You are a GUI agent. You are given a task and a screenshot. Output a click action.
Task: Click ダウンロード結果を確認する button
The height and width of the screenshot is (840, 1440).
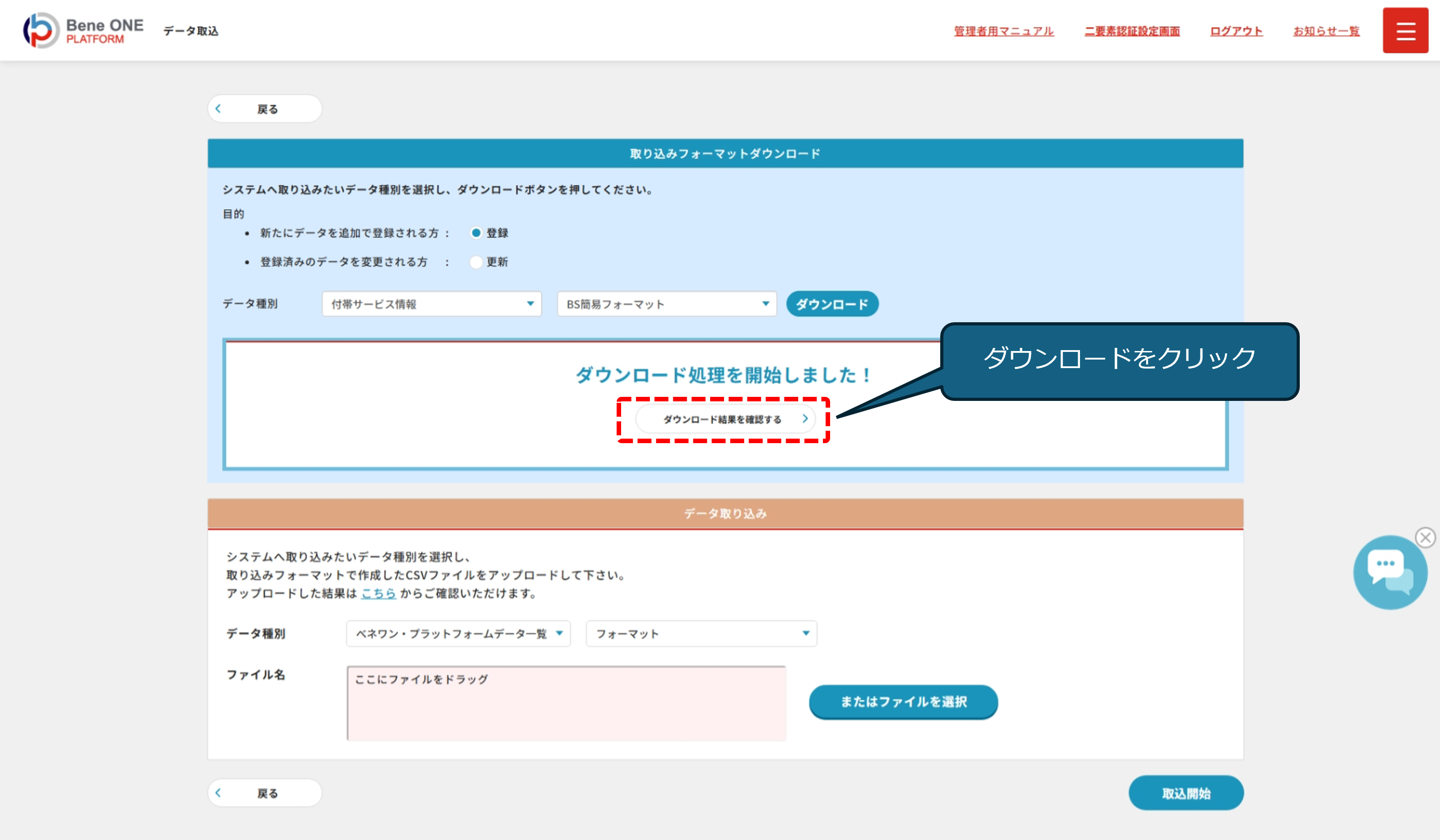pos(725,419)
